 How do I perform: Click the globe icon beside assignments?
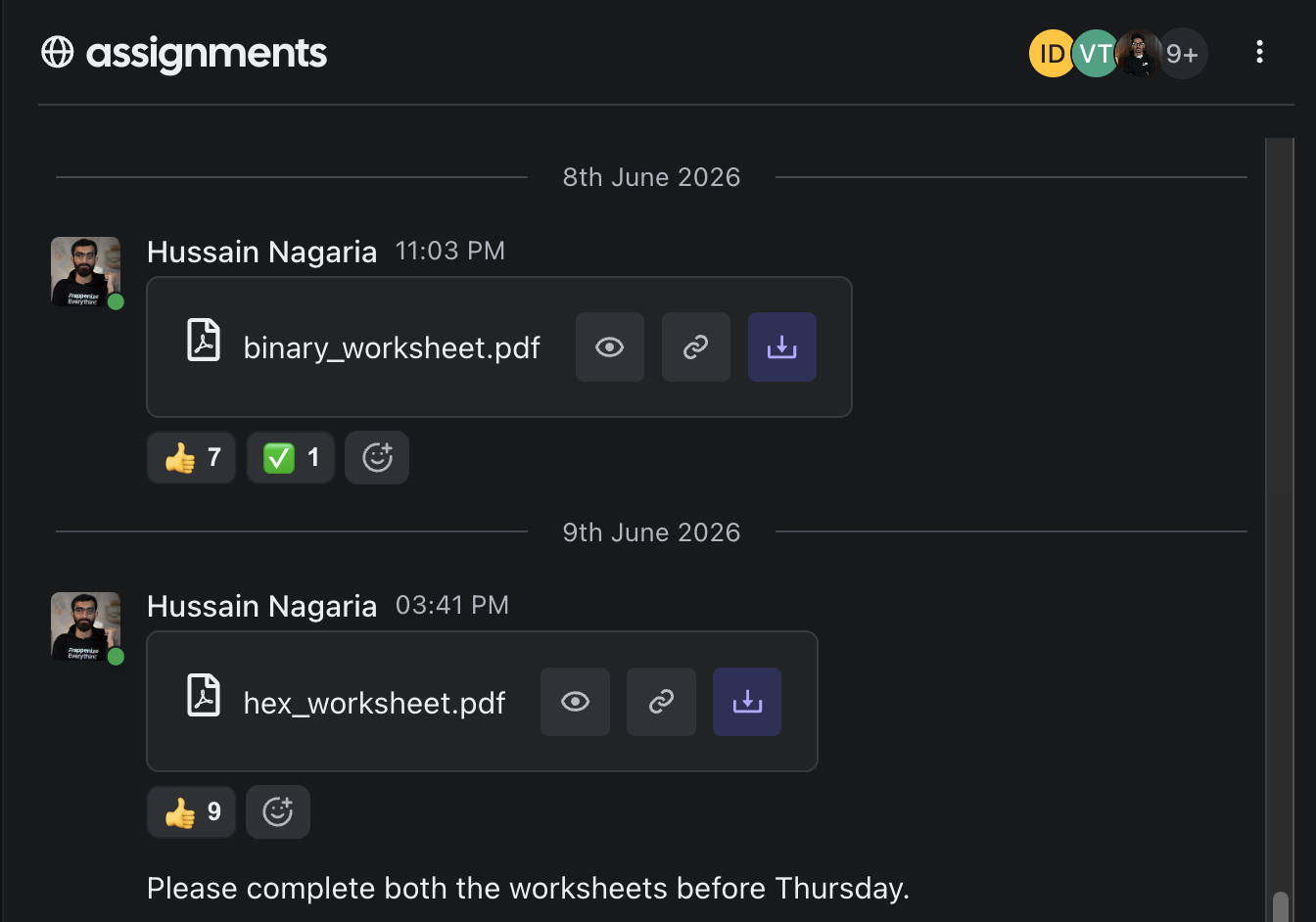[x=58, y=52]
